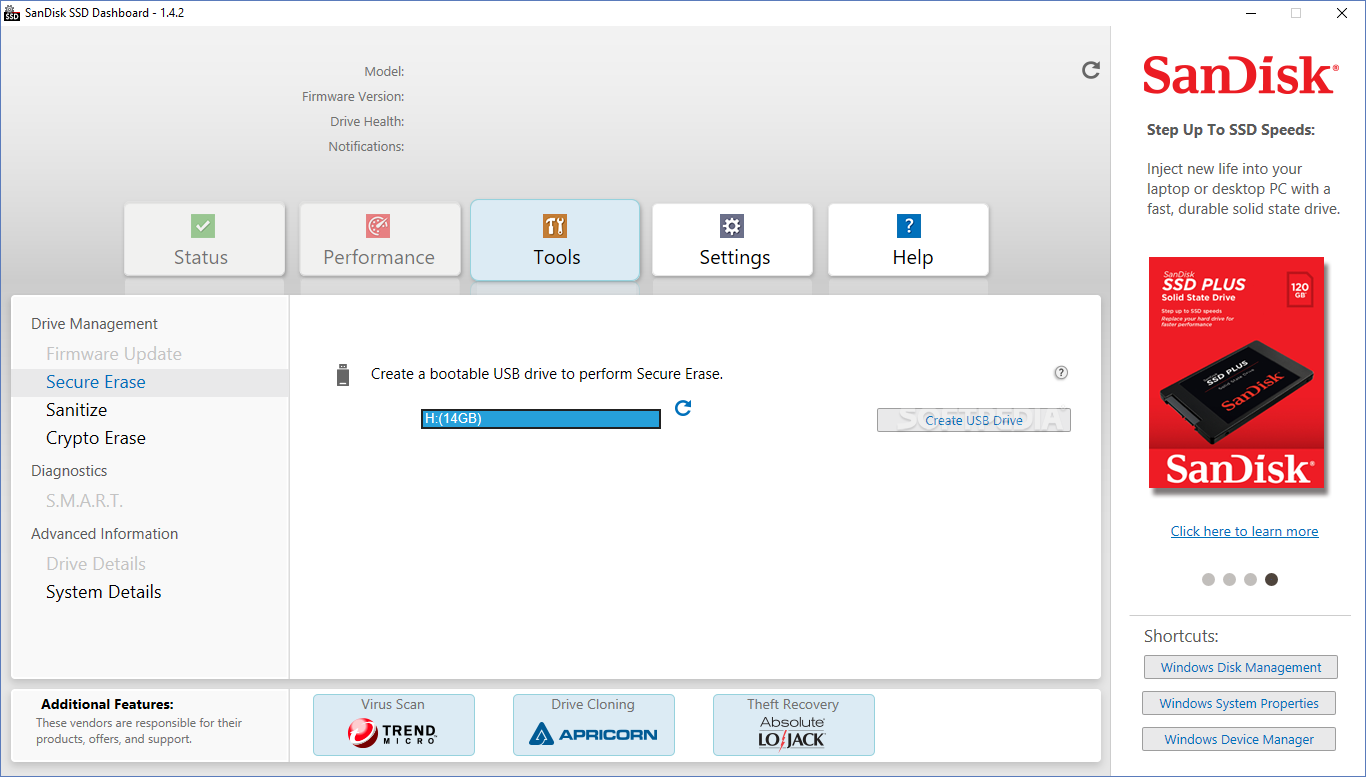Click the Performance gauge icon
This screenshot has height=777, width=1366.
tap(378, 225)
